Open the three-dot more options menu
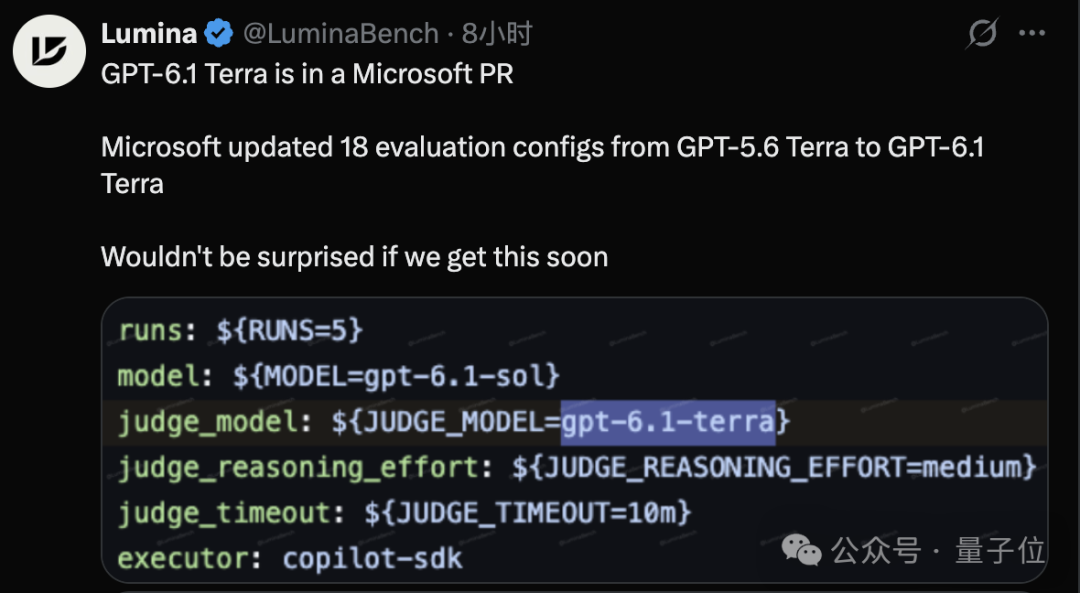Image resolution: width=1080 pixels, height=593 pixels. pos(1032,33)
